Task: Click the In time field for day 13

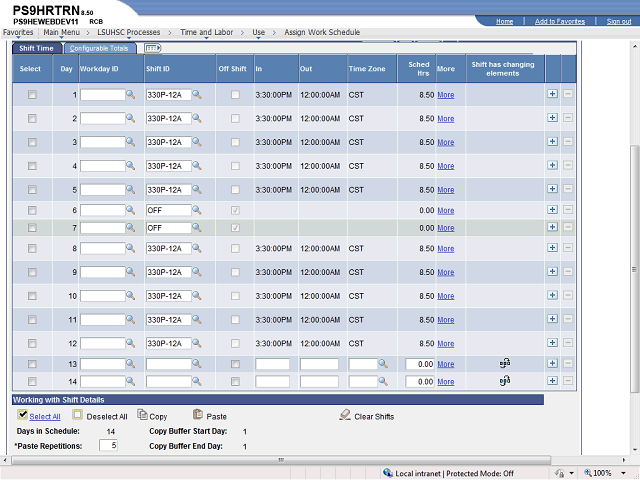Action: [273, 364]
